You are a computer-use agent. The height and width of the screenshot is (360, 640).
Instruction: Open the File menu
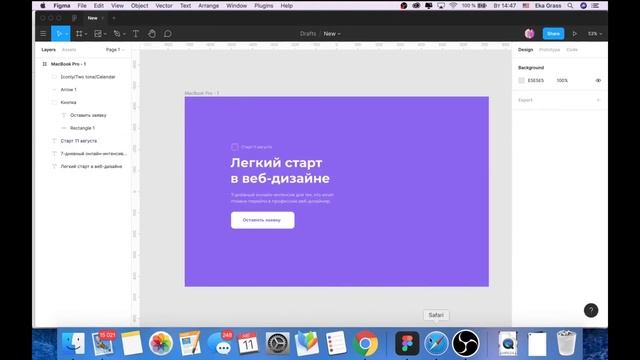[x=82, y=6]
